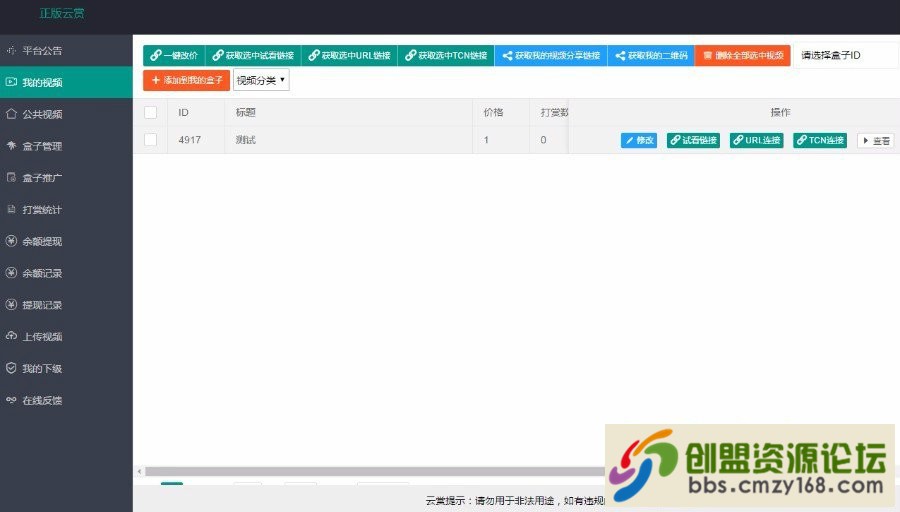Image resolution: width=900 pixels, height=512 pixels.
Task: Click 获取选中URL链接 button
Action: point(349,55)
